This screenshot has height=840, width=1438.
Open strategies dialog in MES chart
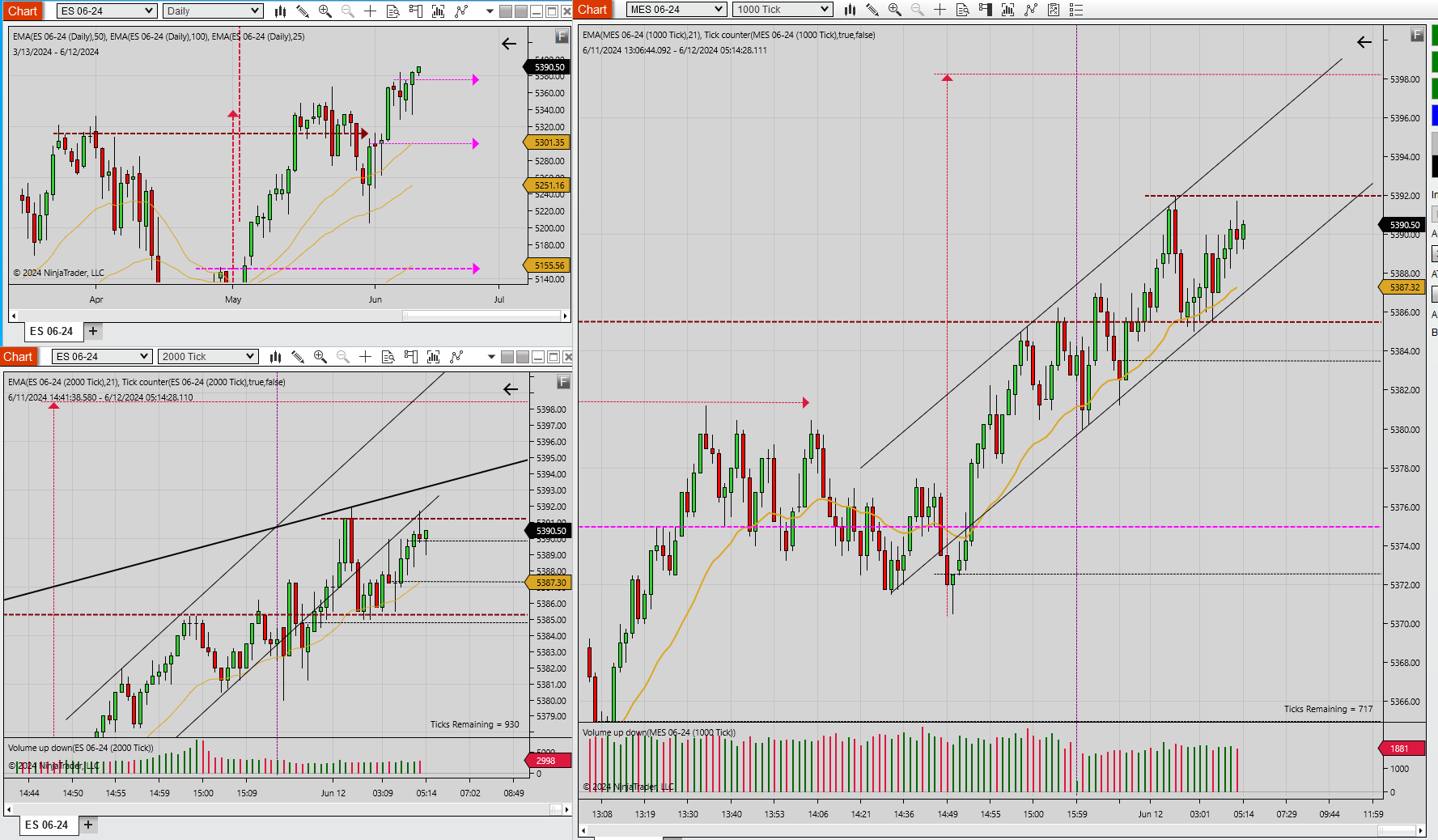coord(1031,10)
